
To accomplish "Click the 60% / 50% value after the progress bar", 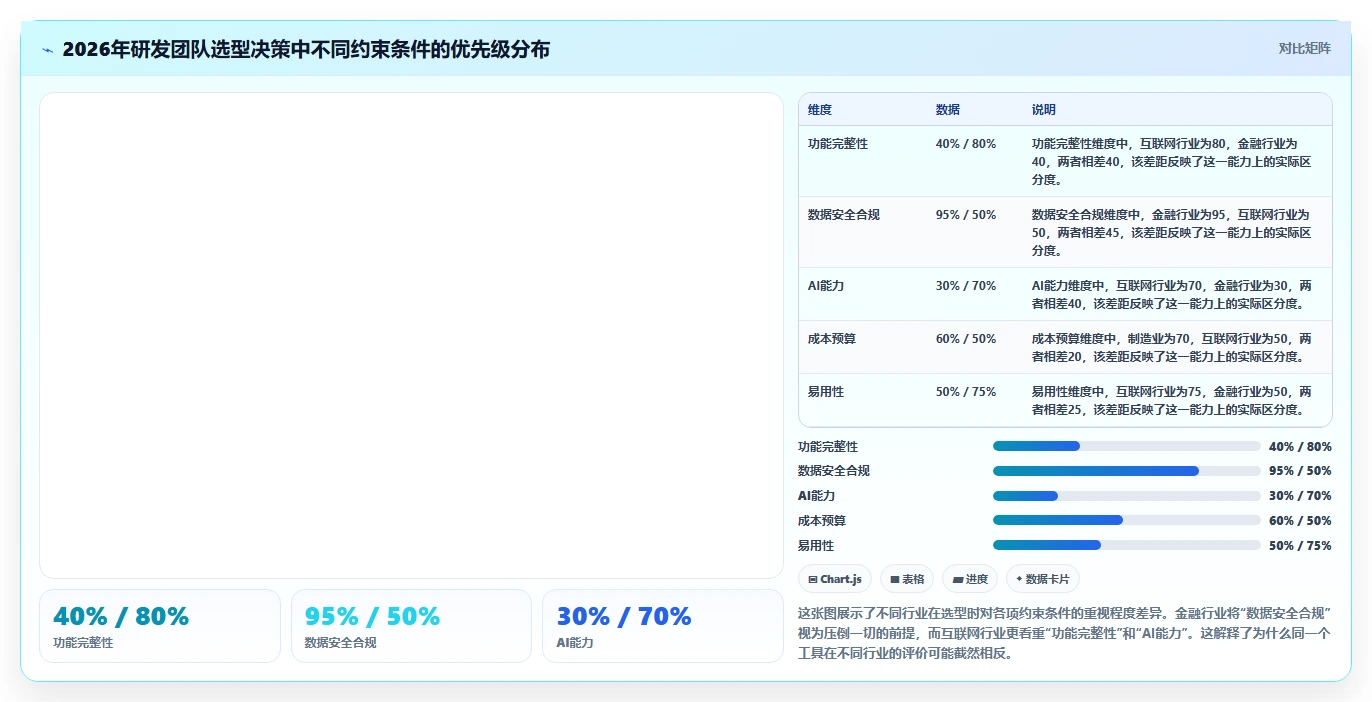I will click(1300, 521).
